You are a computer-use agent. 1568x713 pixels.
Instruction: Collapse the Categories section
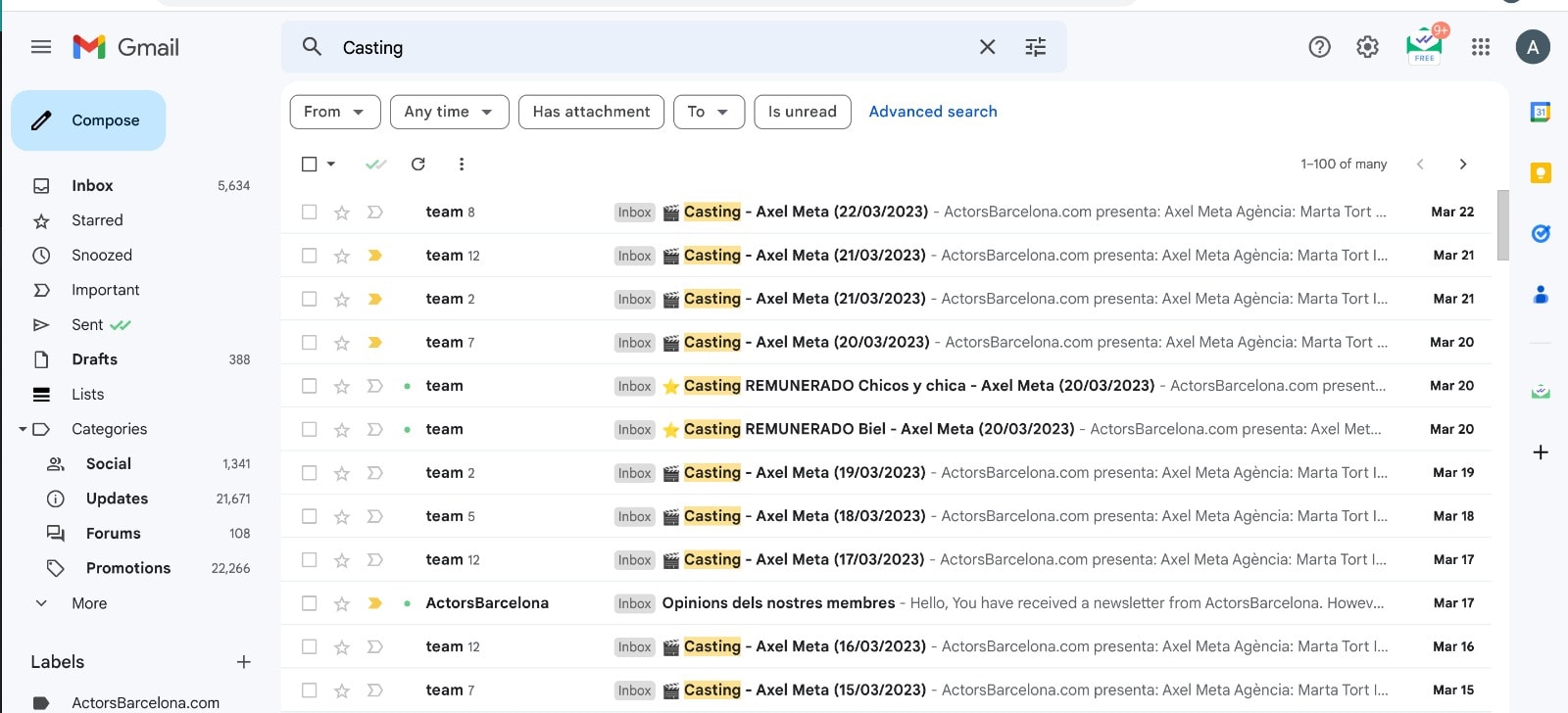tap(23, 429)
